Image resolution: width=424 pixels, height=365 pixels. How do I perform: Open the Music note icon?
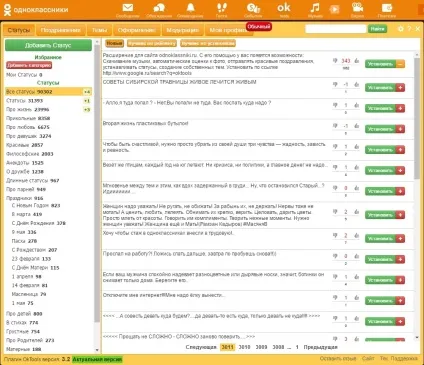[315, 8]
